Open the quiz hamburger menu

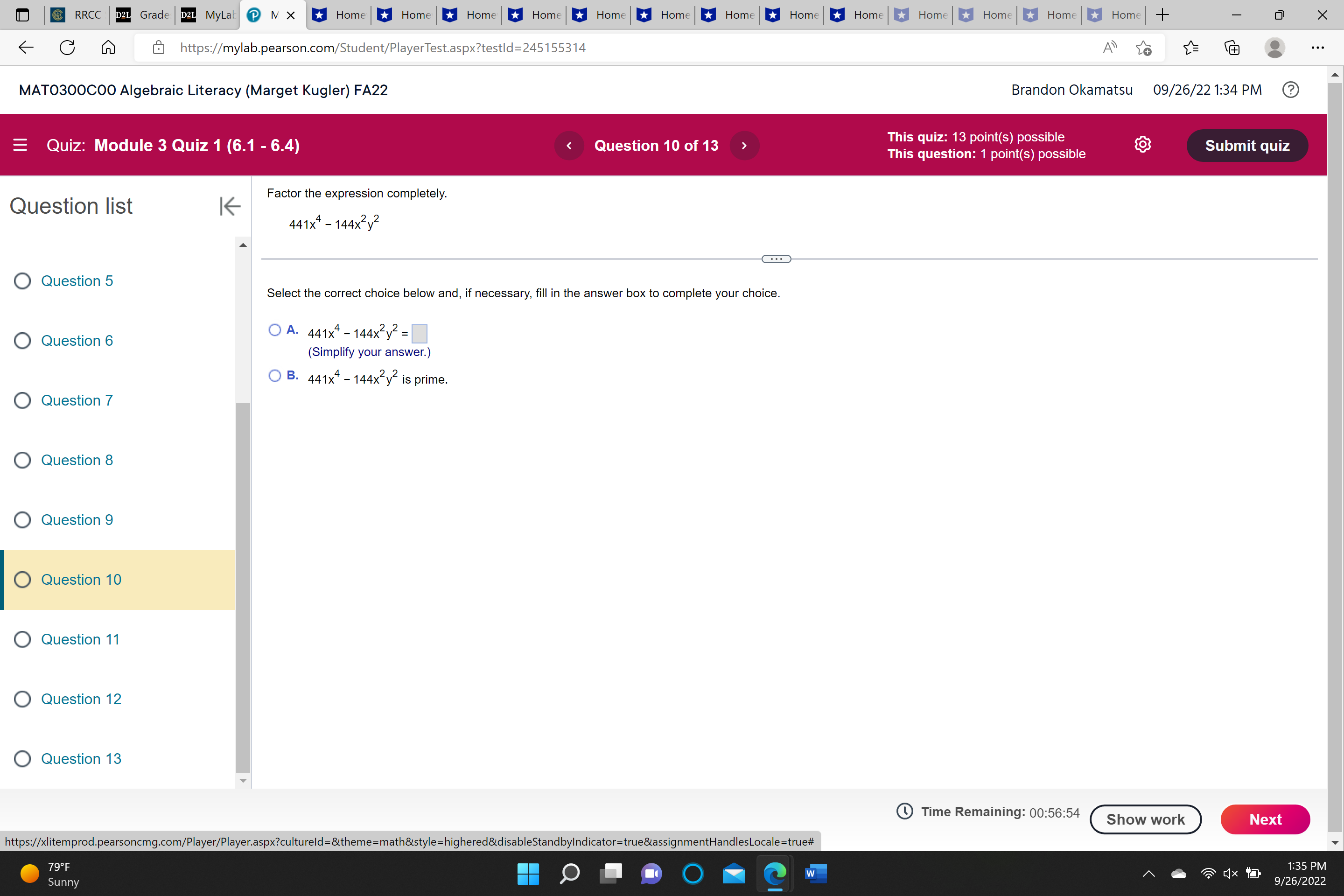20,145
